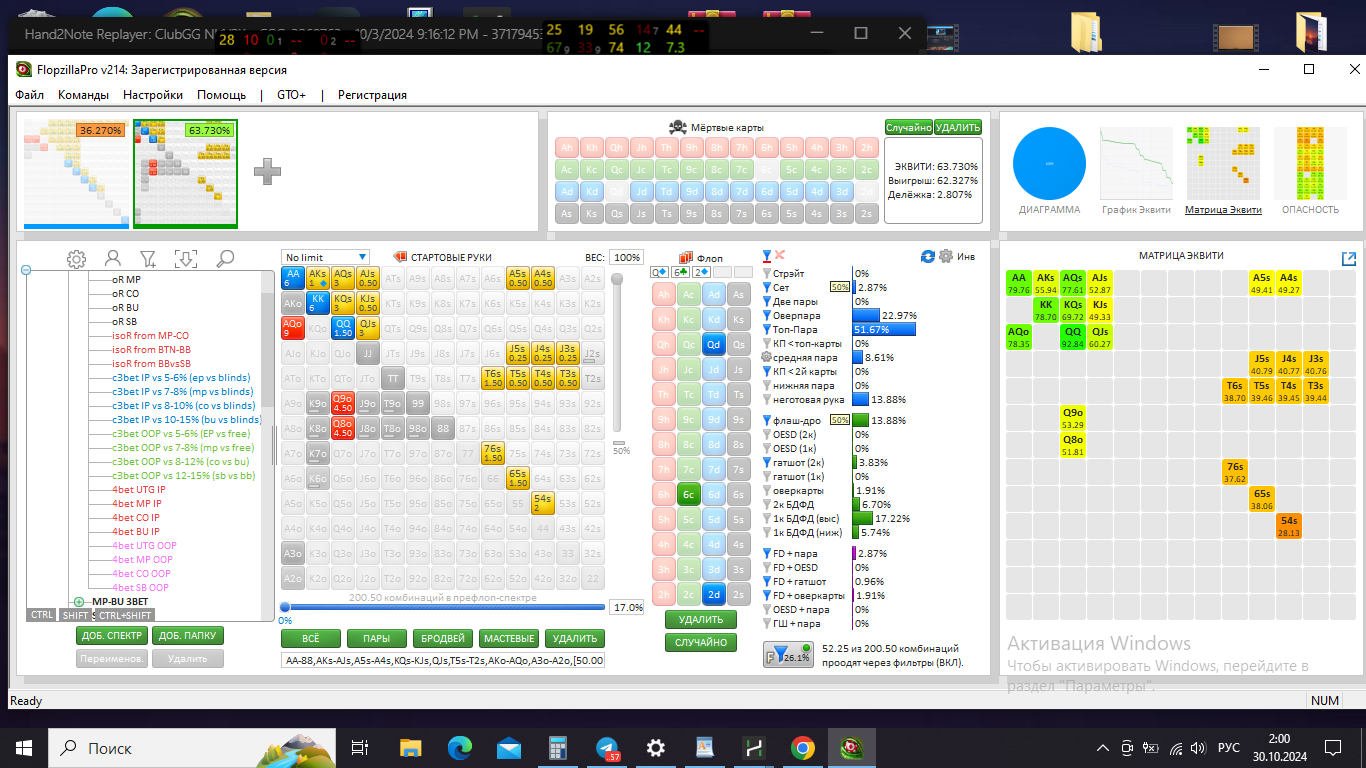1366x768 pixels.
Task: Toggle the оверкарты filter funnel
Action: (767, 490)
